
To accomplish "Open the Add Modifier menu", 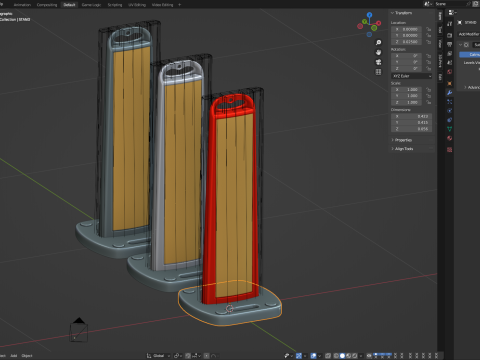I will (x=469, y=34).
